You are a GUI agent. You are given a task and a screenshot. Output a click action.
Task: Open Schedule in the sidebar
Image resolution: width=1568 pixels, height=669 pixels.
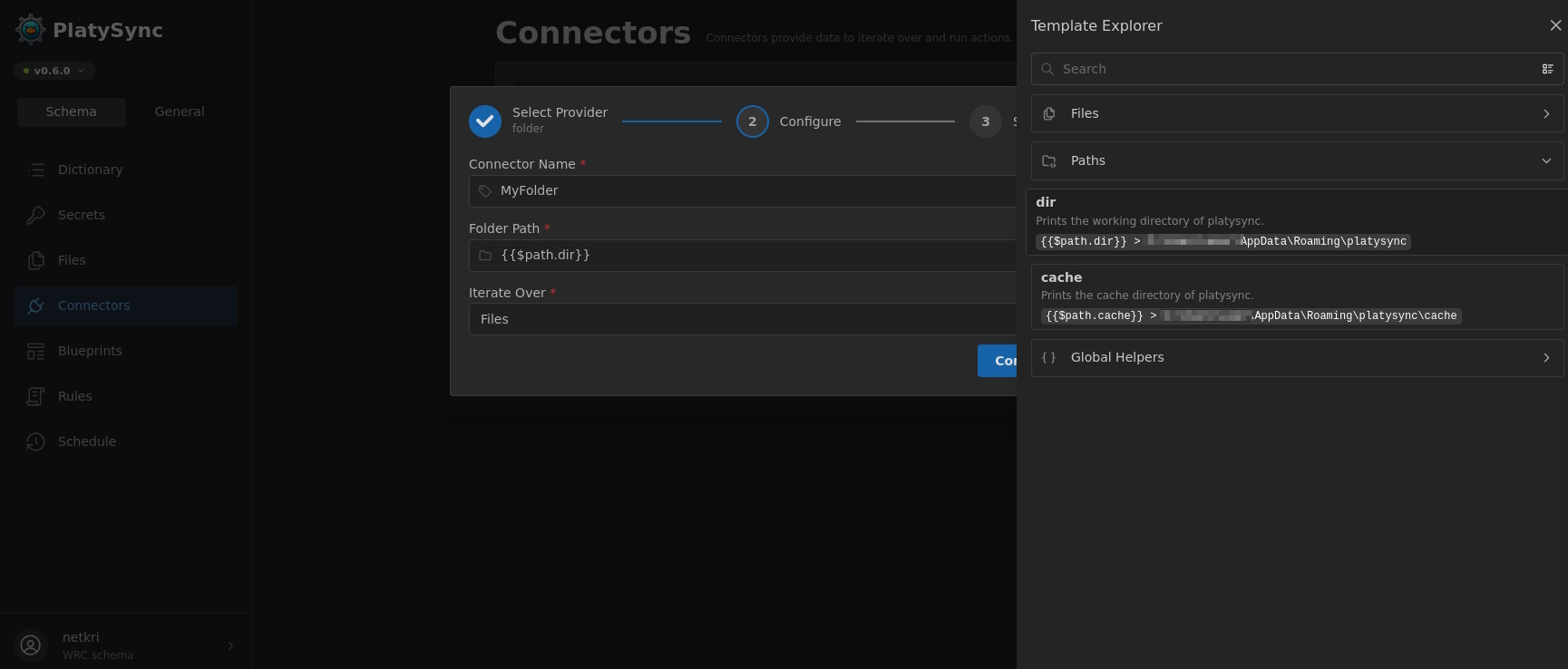pos(125,441)
